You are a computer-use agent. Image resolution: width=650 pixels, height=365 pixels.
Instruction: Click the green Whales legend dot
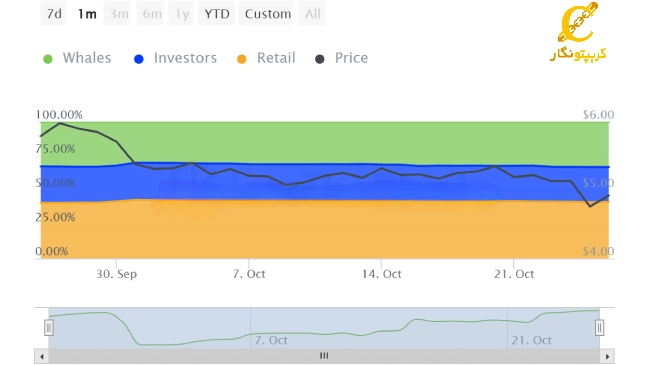pyautogui.click(x=48, y=59)
